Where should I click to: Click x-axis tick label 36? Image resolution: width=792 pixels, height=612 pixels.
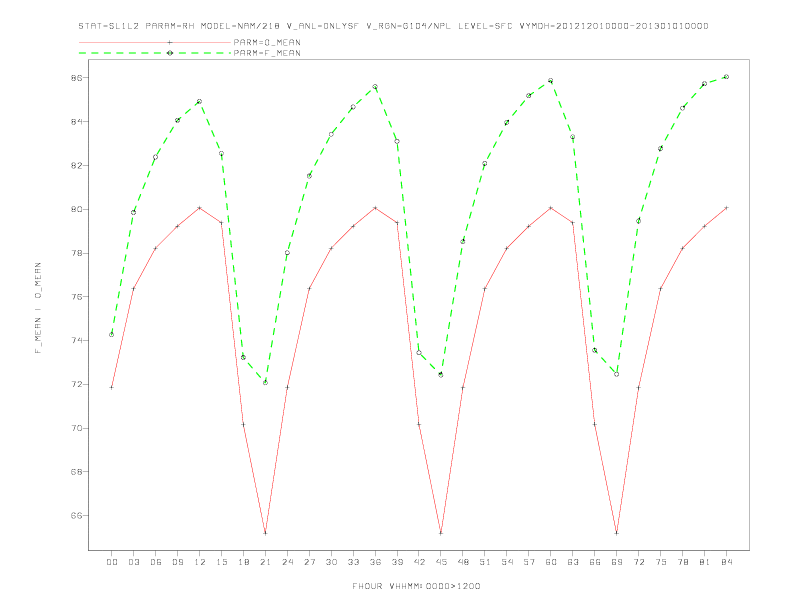pyautogui.click(x=375, y=562)
